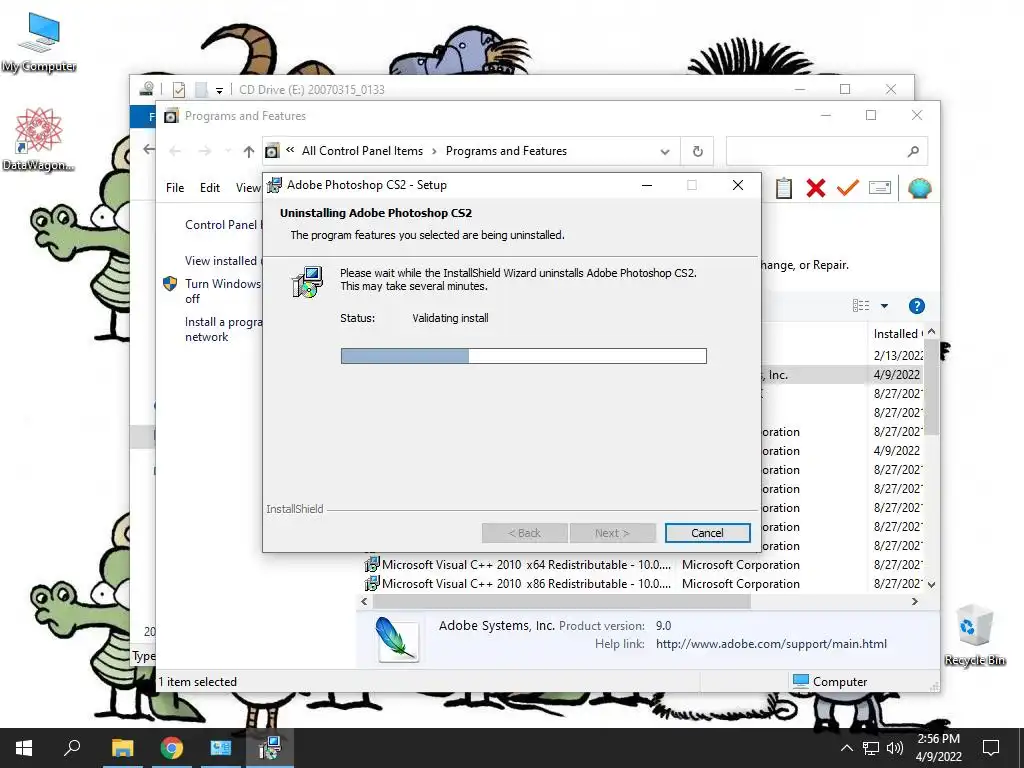The height and width of the screenshot is (768, 1024).
Task: Click horizontal scrollbar left arrow
Action: 364,601
